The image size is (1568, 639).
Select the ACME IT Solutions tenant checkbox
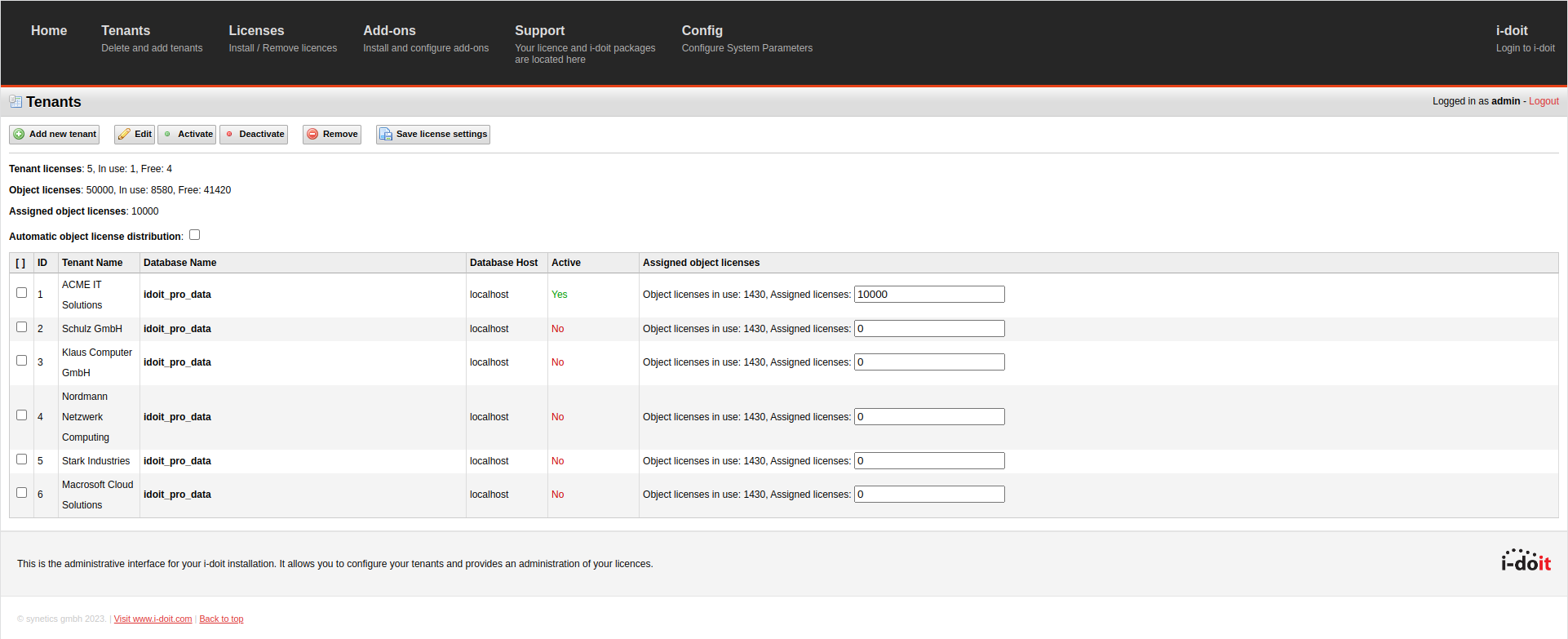tap(22, 293)
